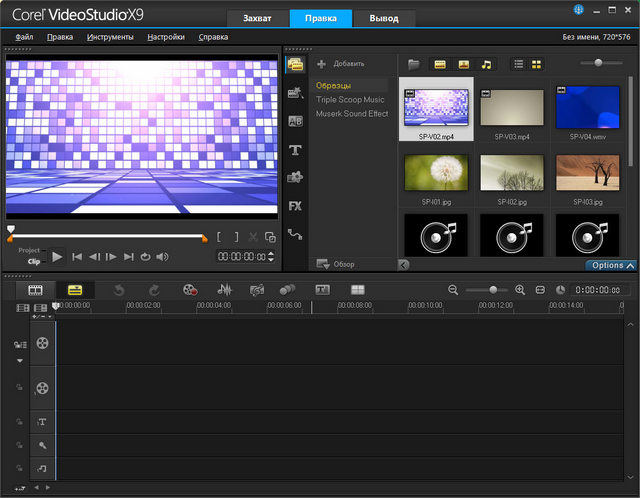
Task: Expand the Обзор browse button
Action: coord(335,264)
